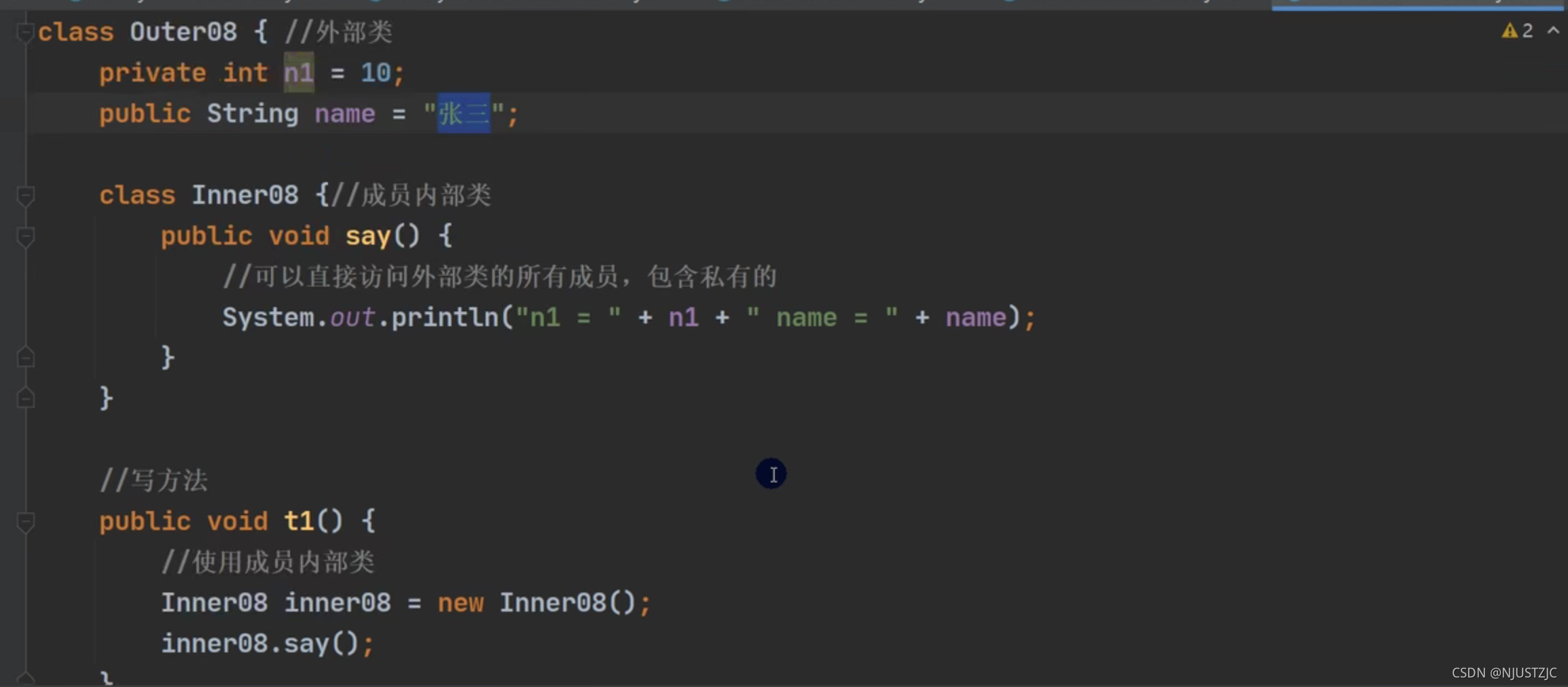
Task: Click the variable inner08 in its declaration
Action: pos(338,603)
